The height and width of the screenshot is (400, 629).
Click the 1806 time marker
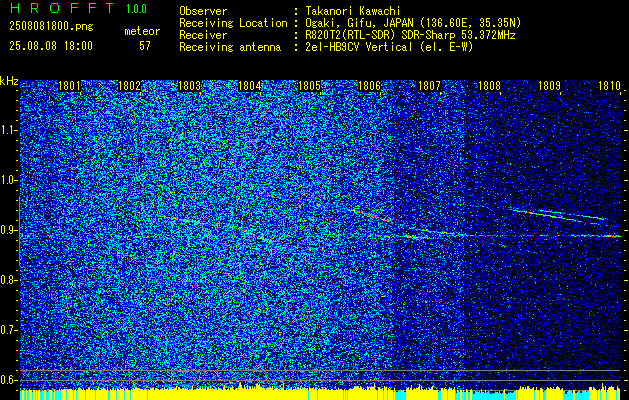coord(369,86)
